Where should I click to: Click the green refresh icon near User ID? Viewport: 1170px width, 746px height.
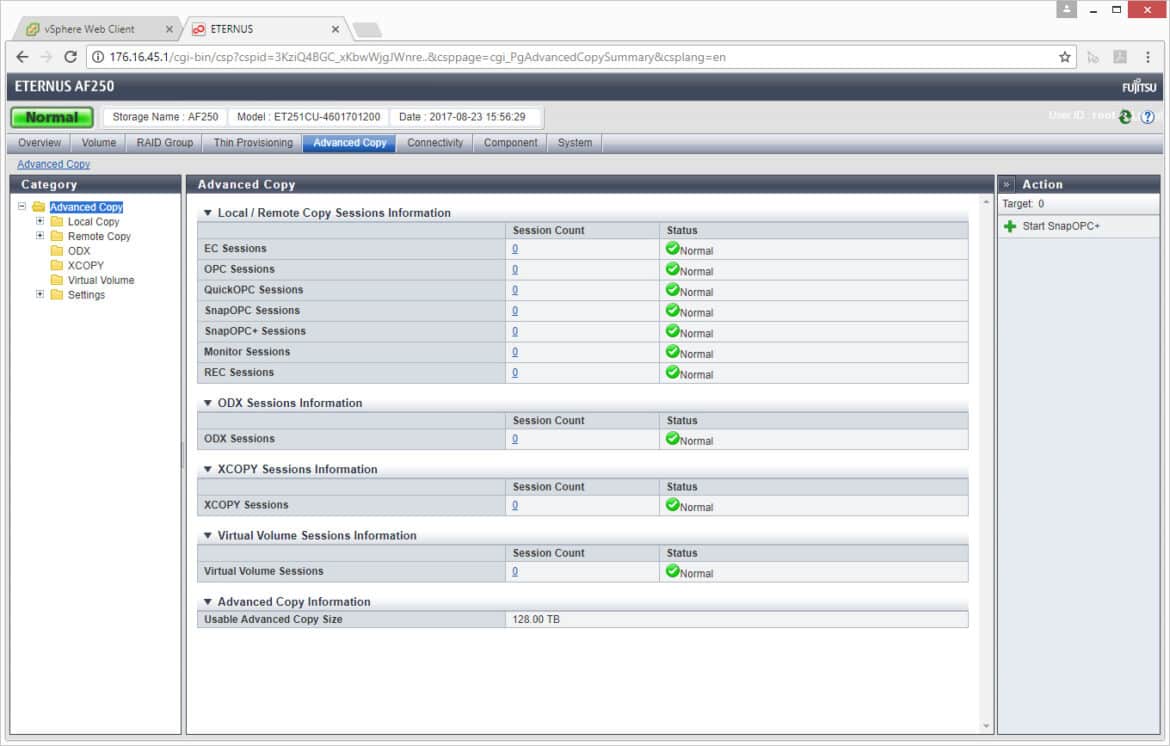pyautogui.click(x=1125, y=116)
